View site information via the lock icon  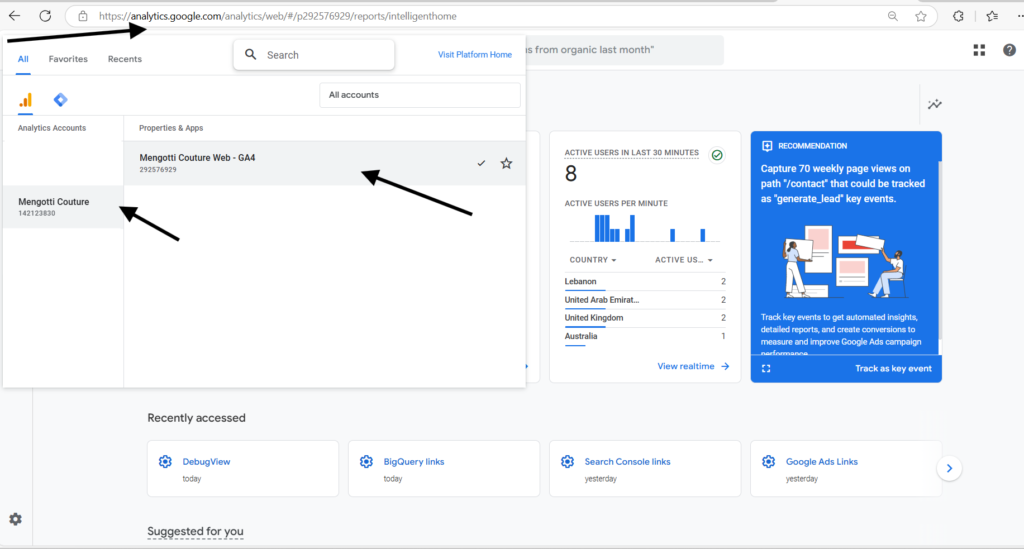83,16
